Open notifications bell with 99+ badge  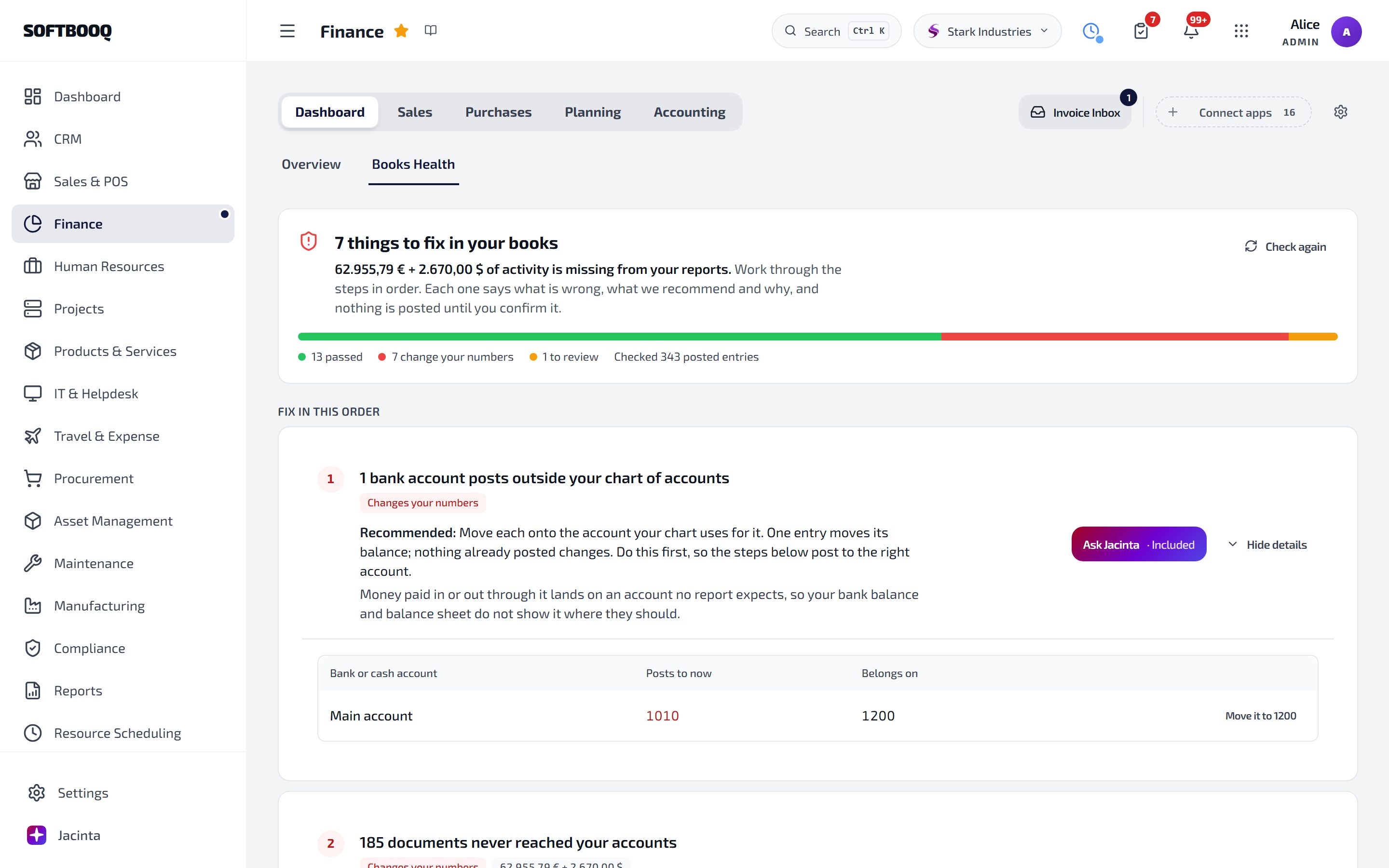[1191, 31]
